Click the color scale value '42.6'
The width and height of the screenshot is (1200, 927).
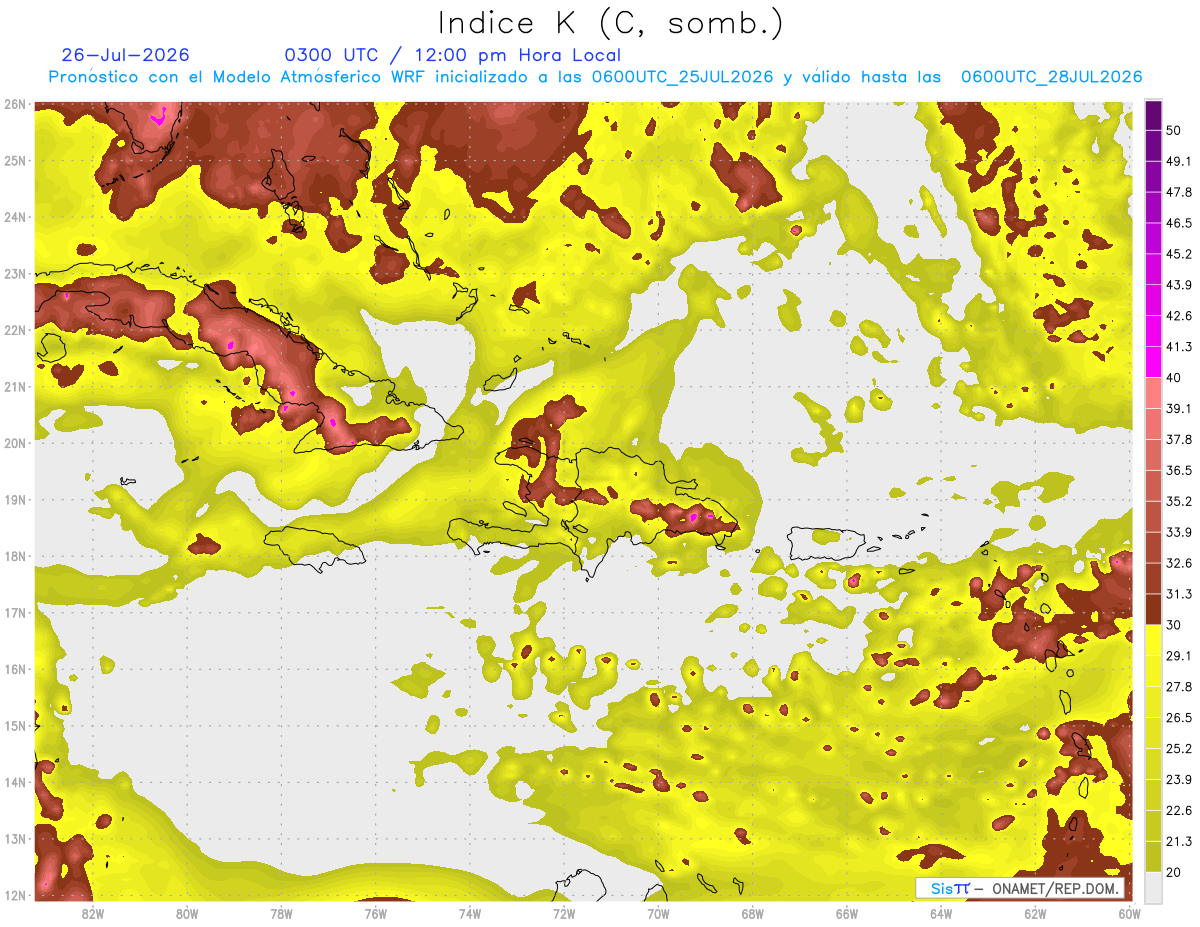1178,316
